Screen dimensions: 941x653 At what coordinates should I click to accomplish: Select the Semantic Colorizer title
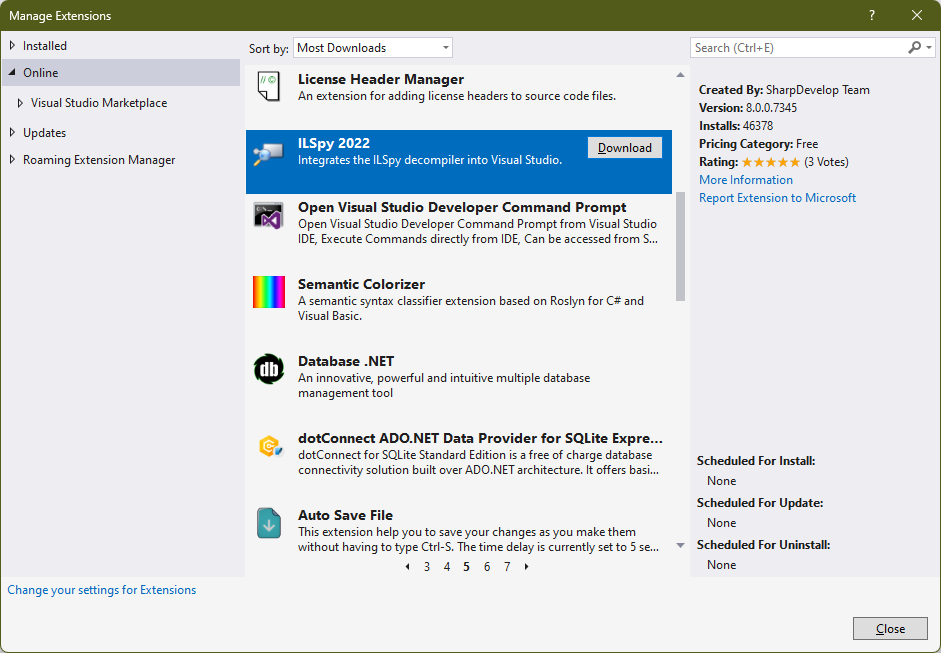click(x=361, y=284)
